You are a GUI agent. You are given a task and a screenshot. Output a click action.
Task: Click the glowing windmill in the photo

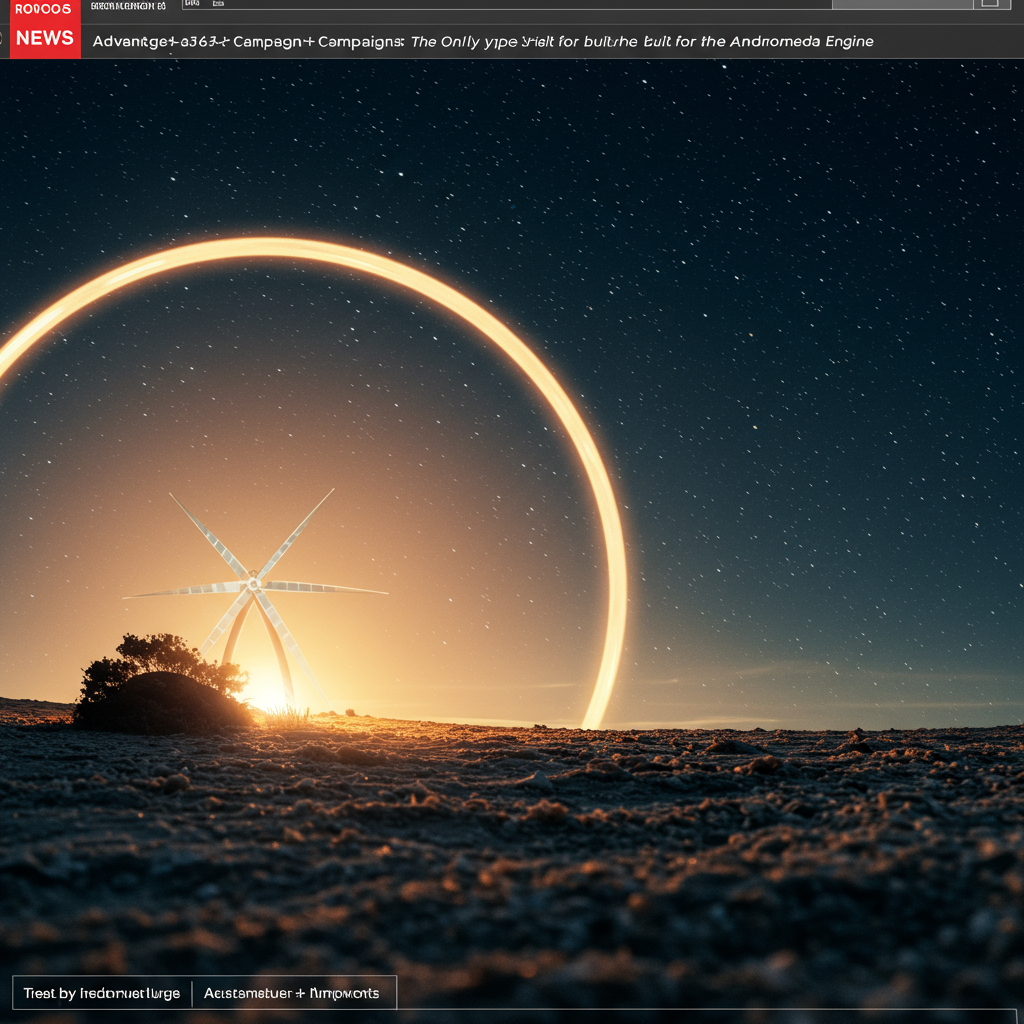[255, 585]
